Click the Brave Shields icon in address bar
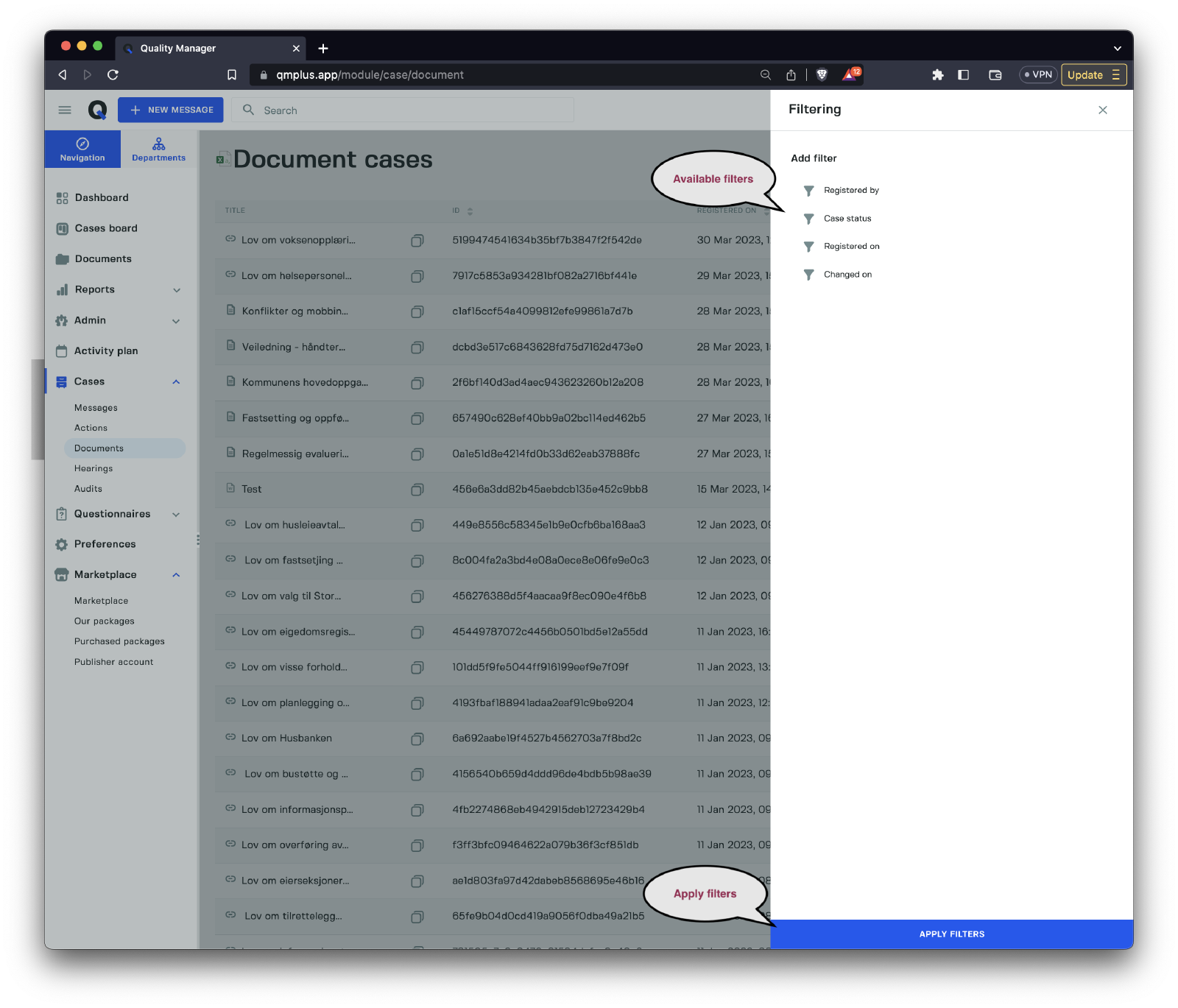 822,74
